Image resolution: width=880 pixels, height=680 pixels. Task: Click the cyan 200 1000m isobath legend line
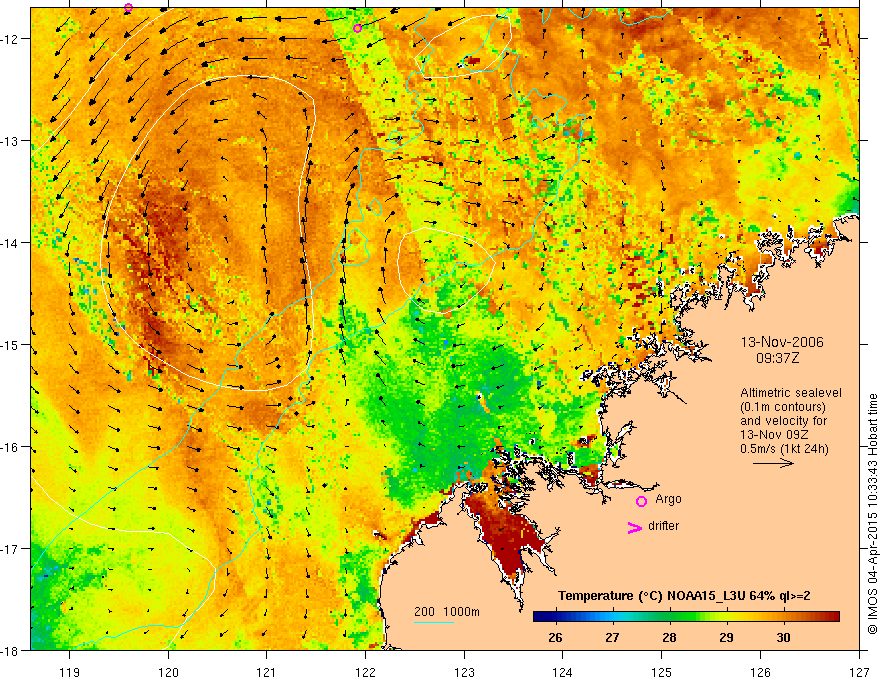pos(434,622)
